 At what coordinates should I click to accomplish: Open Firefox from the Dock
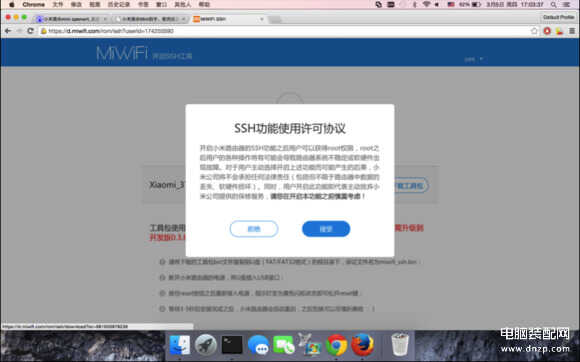(362, 345)
